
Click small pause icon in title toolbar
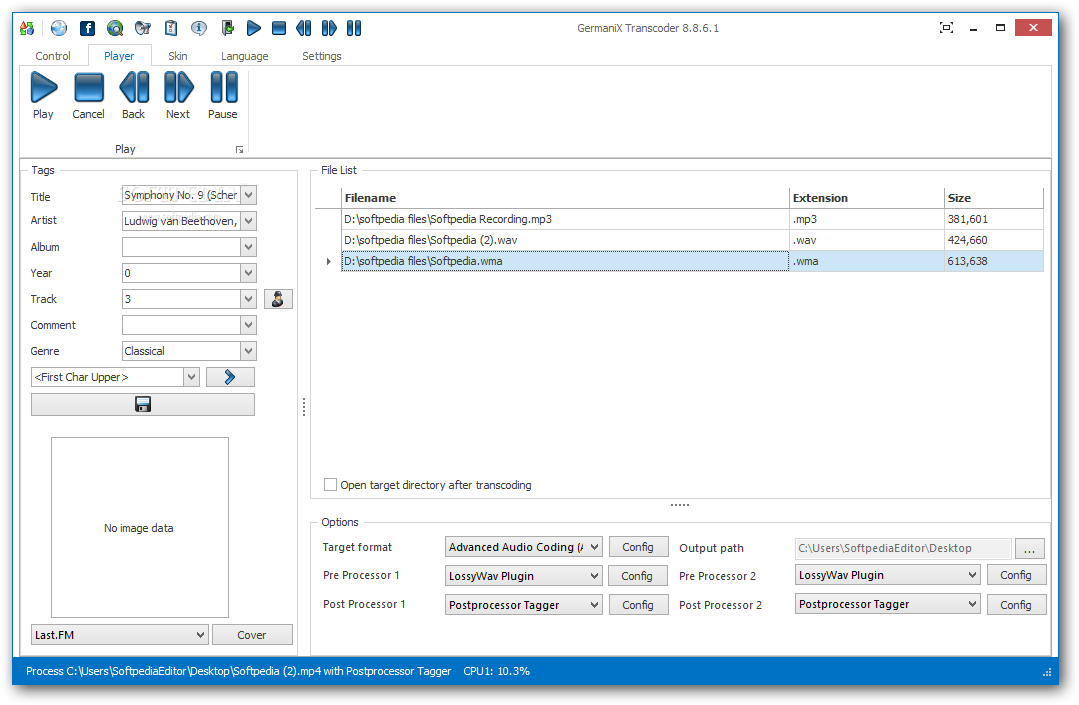tap(354, 28)
